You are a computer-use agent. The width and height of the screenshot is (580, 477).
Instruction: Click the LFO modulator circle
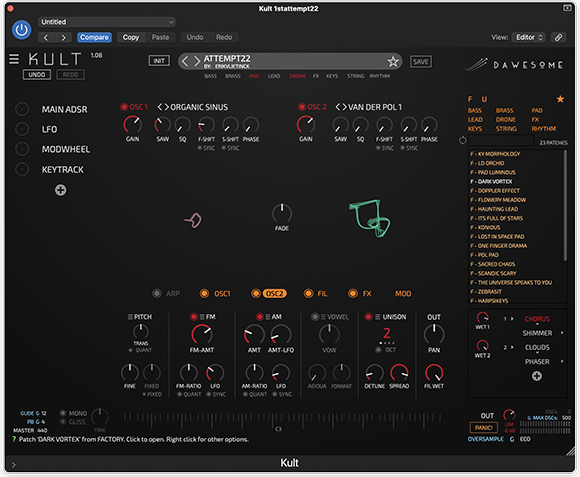click(22, 129)
